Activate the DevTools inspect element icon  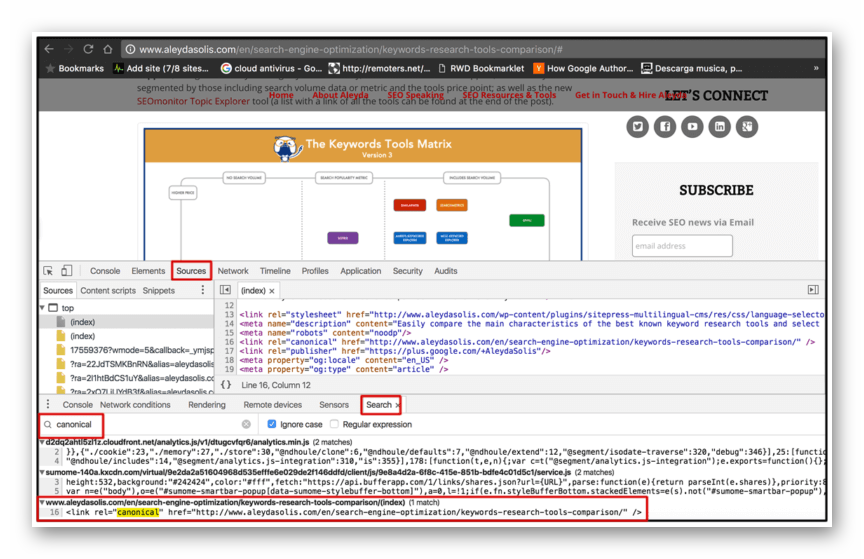point(48,271)
